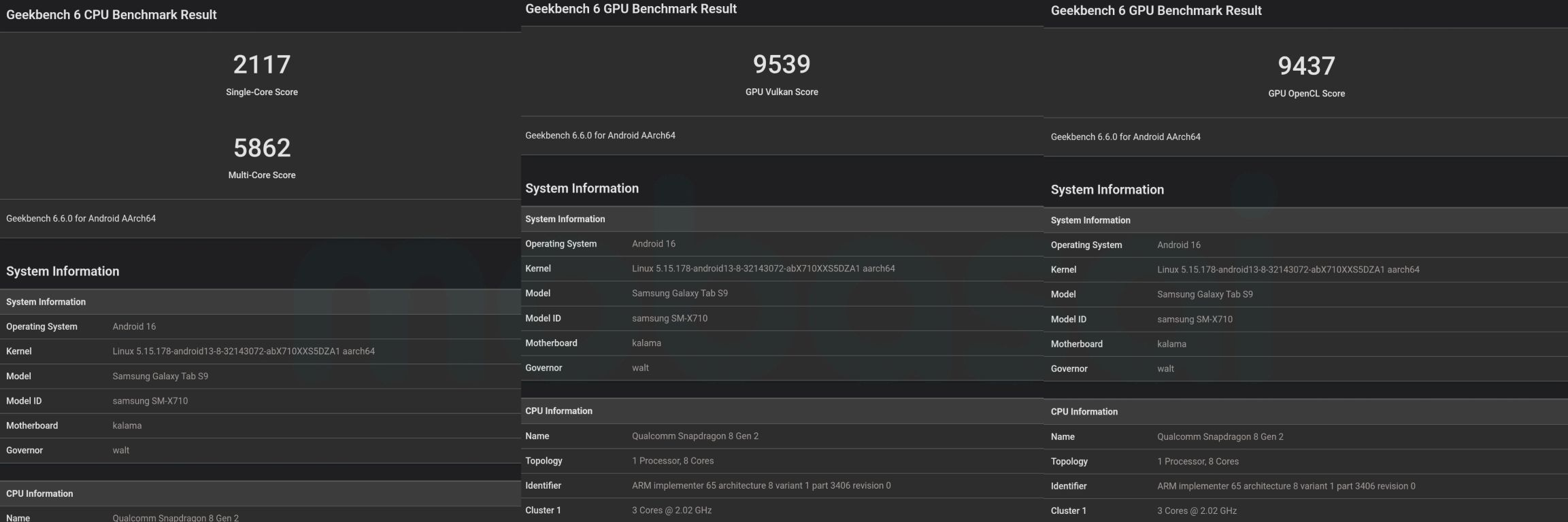
Task: Select kalama value in OpenCL panel
Action: click(1171, 345)
